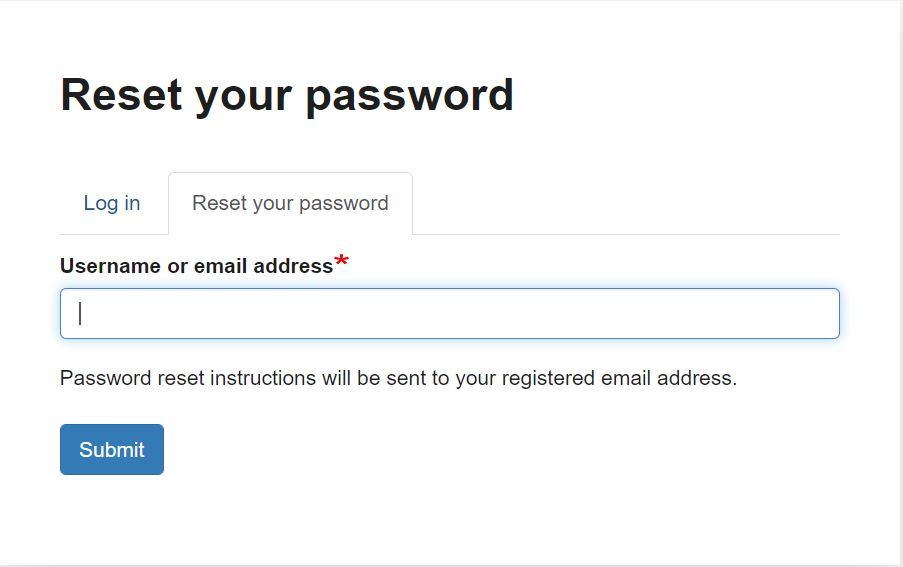903x567 pixels.
Task: Go back to Log in form
Action: [x=112, y=203]
